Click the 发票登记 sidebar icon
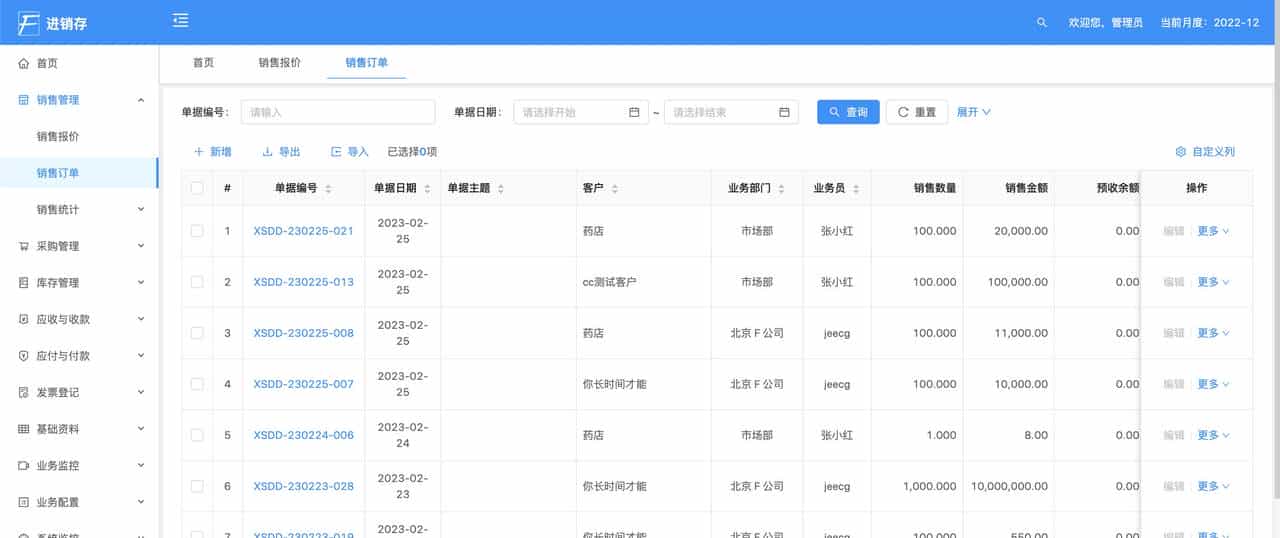This screenshot has width=1280, height=538. click(x=24, y=393)
